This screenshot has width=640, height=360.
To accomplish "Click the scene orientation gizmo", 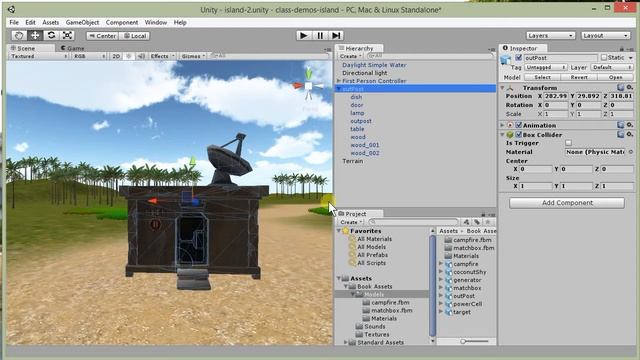I will pos(309,86).
